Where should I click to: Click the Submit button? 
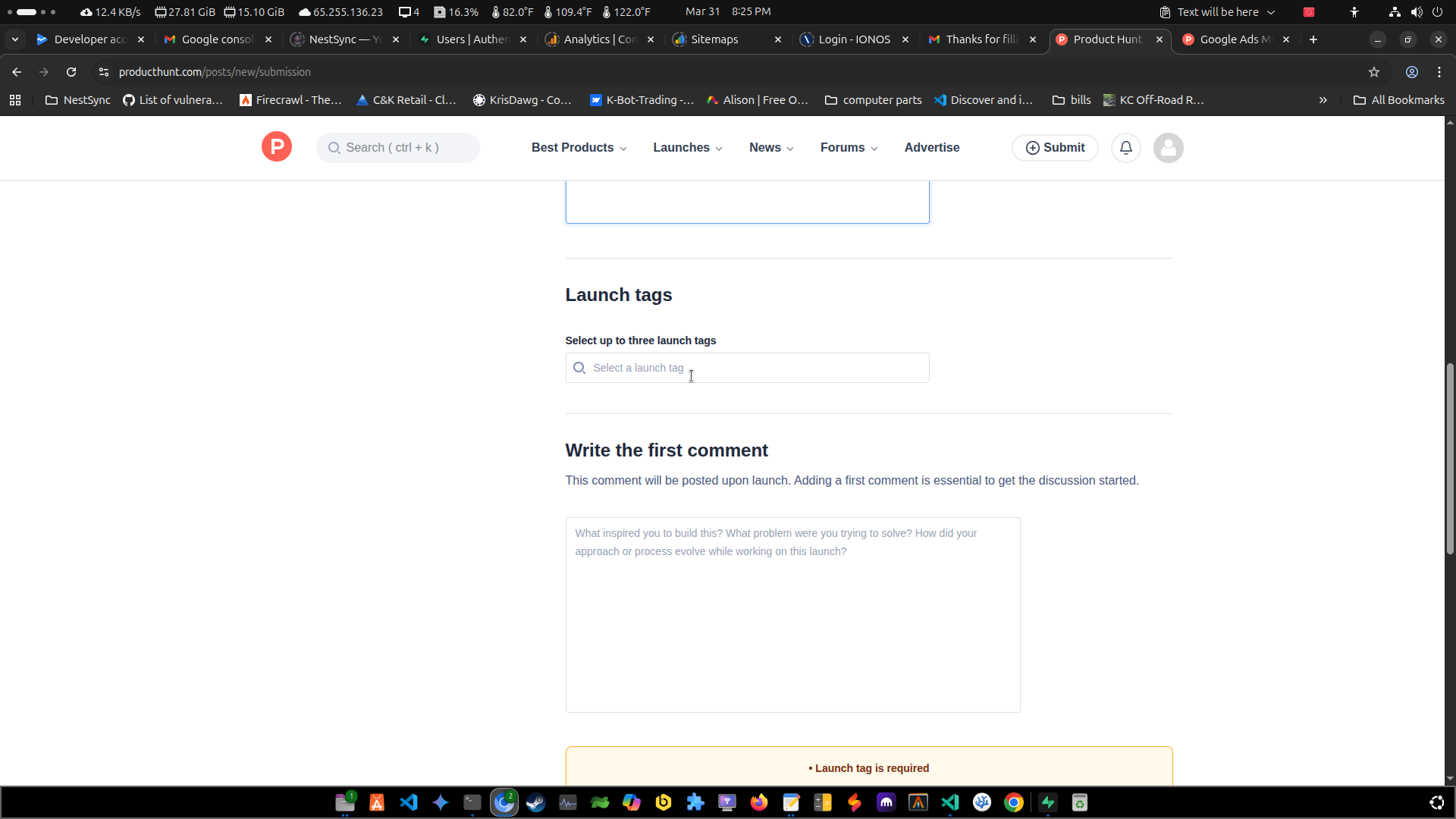coord(1055,148)
